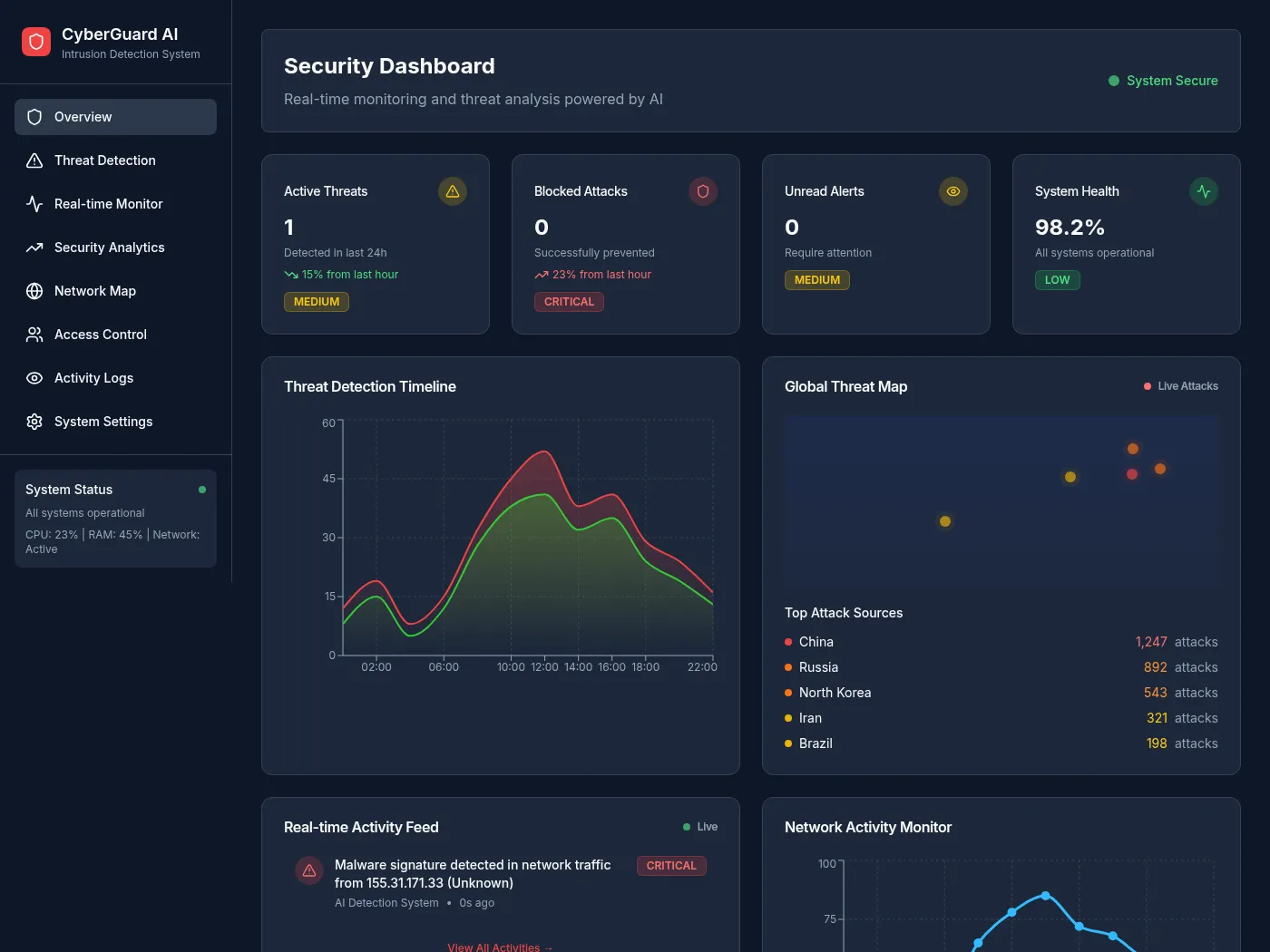Click Russia in Top Attack Sources

click(x=1001, y=667)
